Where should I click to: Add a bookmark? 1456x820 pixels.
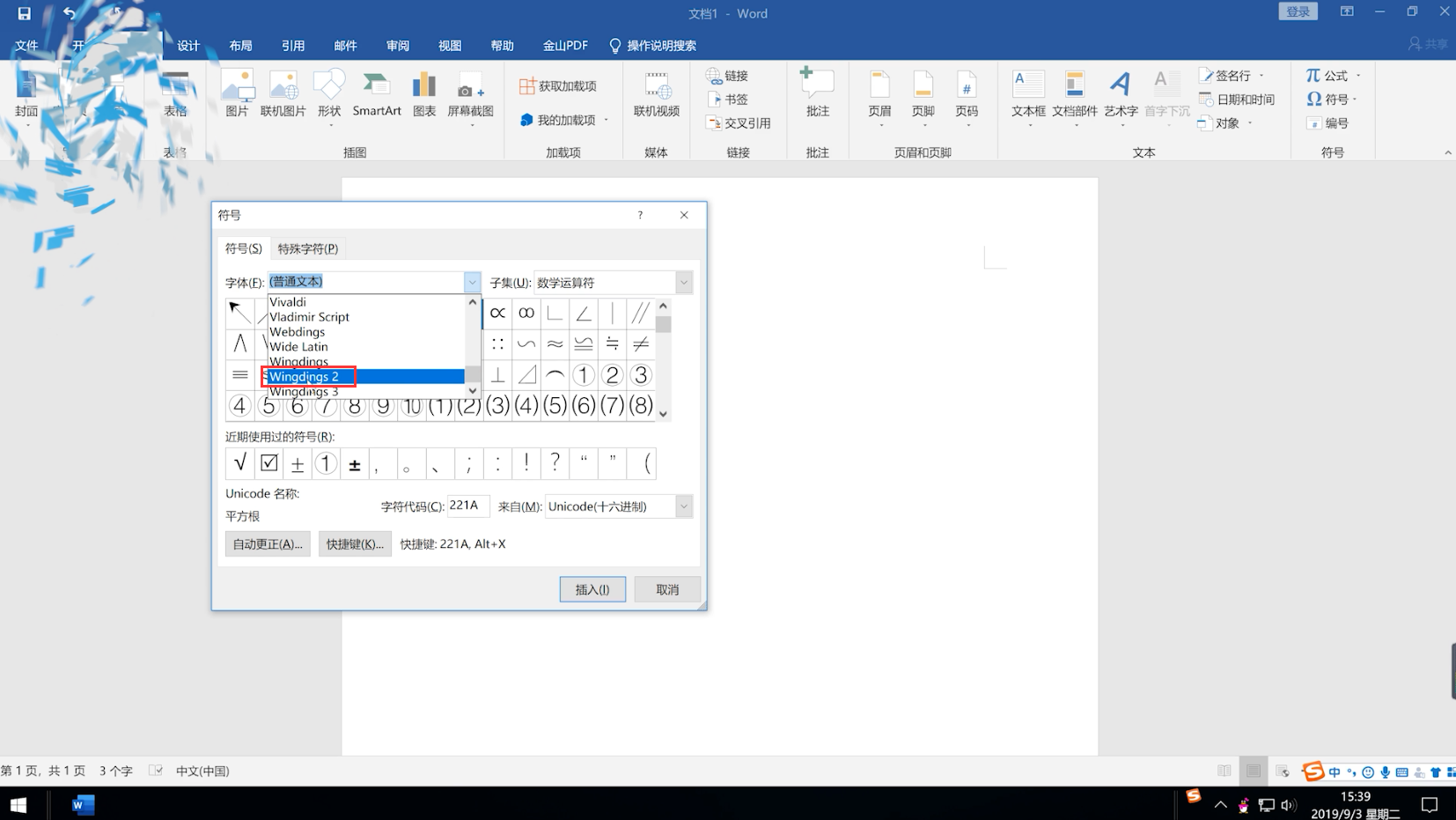tap(727, 100)
